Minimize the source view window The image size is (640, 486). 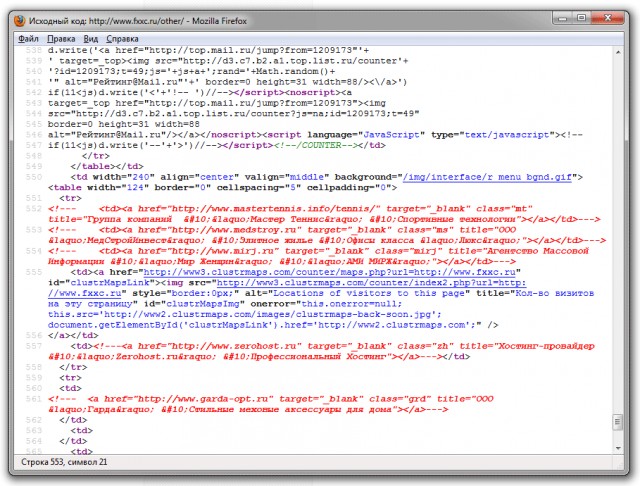point(562,18)
